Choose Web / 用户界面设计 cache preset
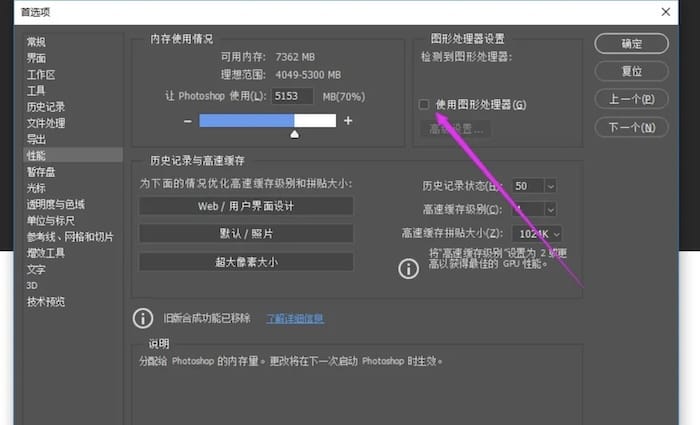The height and width of the screenshot is (425, 700). (x=246, y=206)
